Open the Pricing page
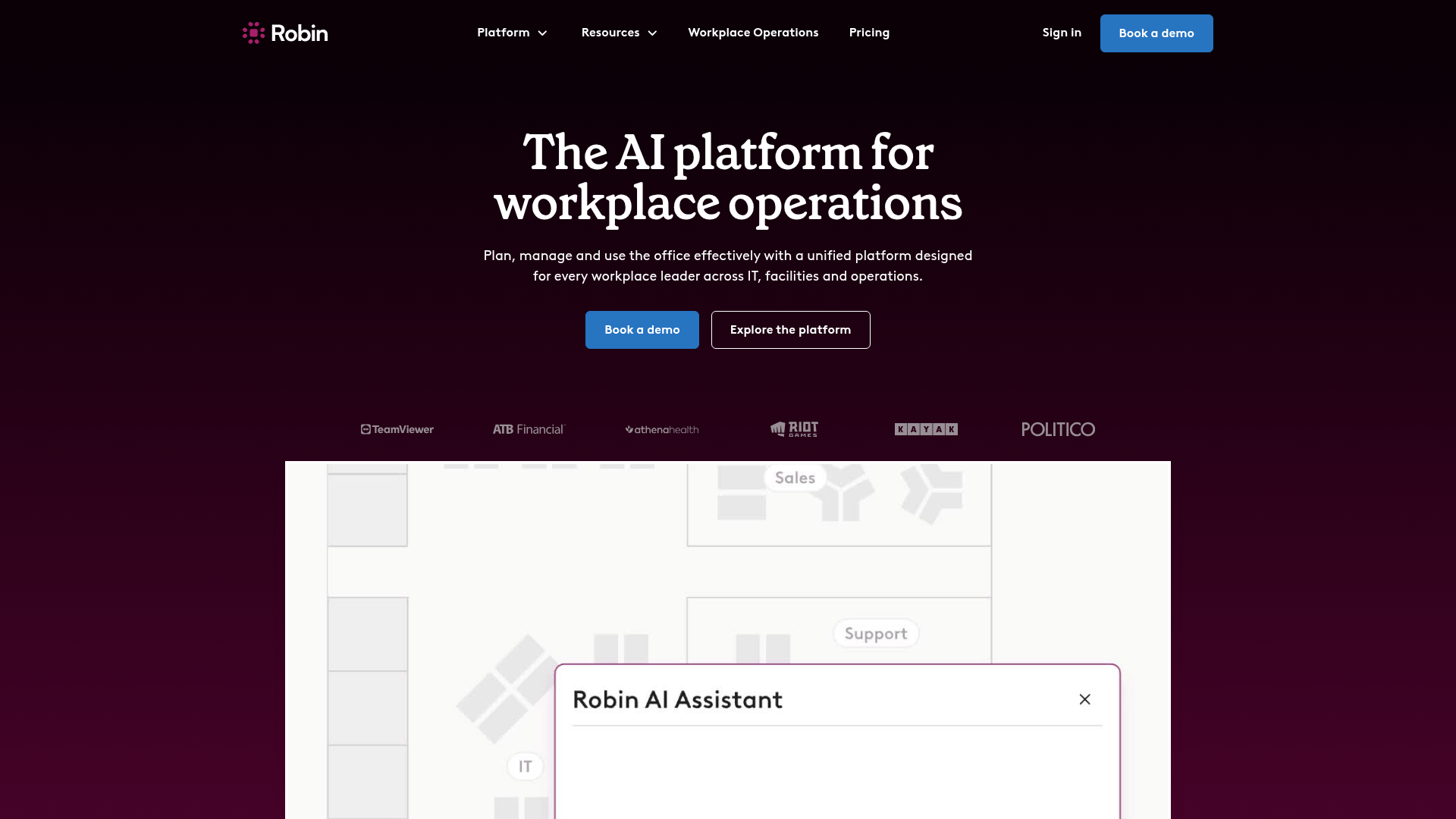Image resolution: width=1456 pixels, height=819 pixels. point(869,33)
